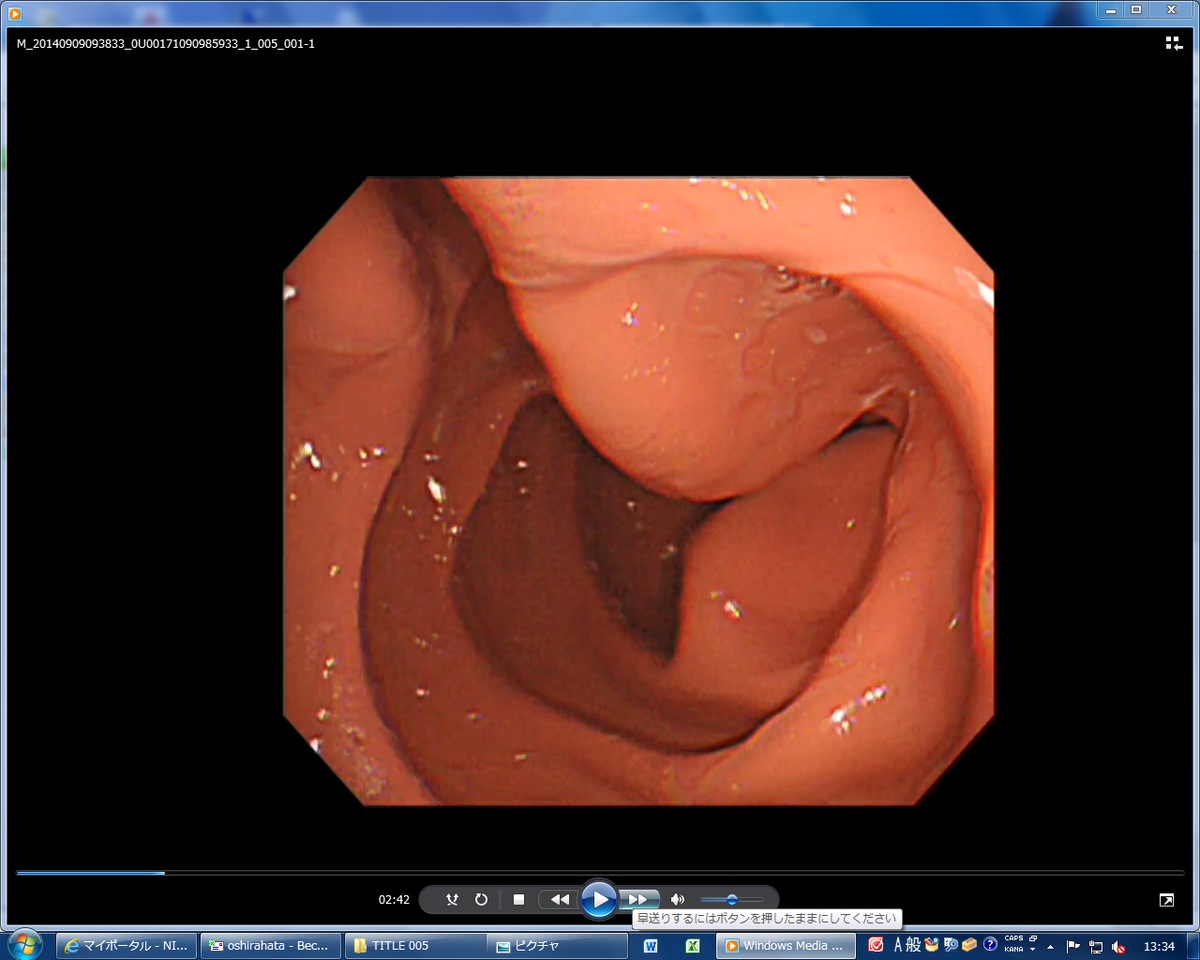Viewport: 1200px width, 960px height.
Task: Click the seek bar to jump ahead
Action: click(600, 873)
